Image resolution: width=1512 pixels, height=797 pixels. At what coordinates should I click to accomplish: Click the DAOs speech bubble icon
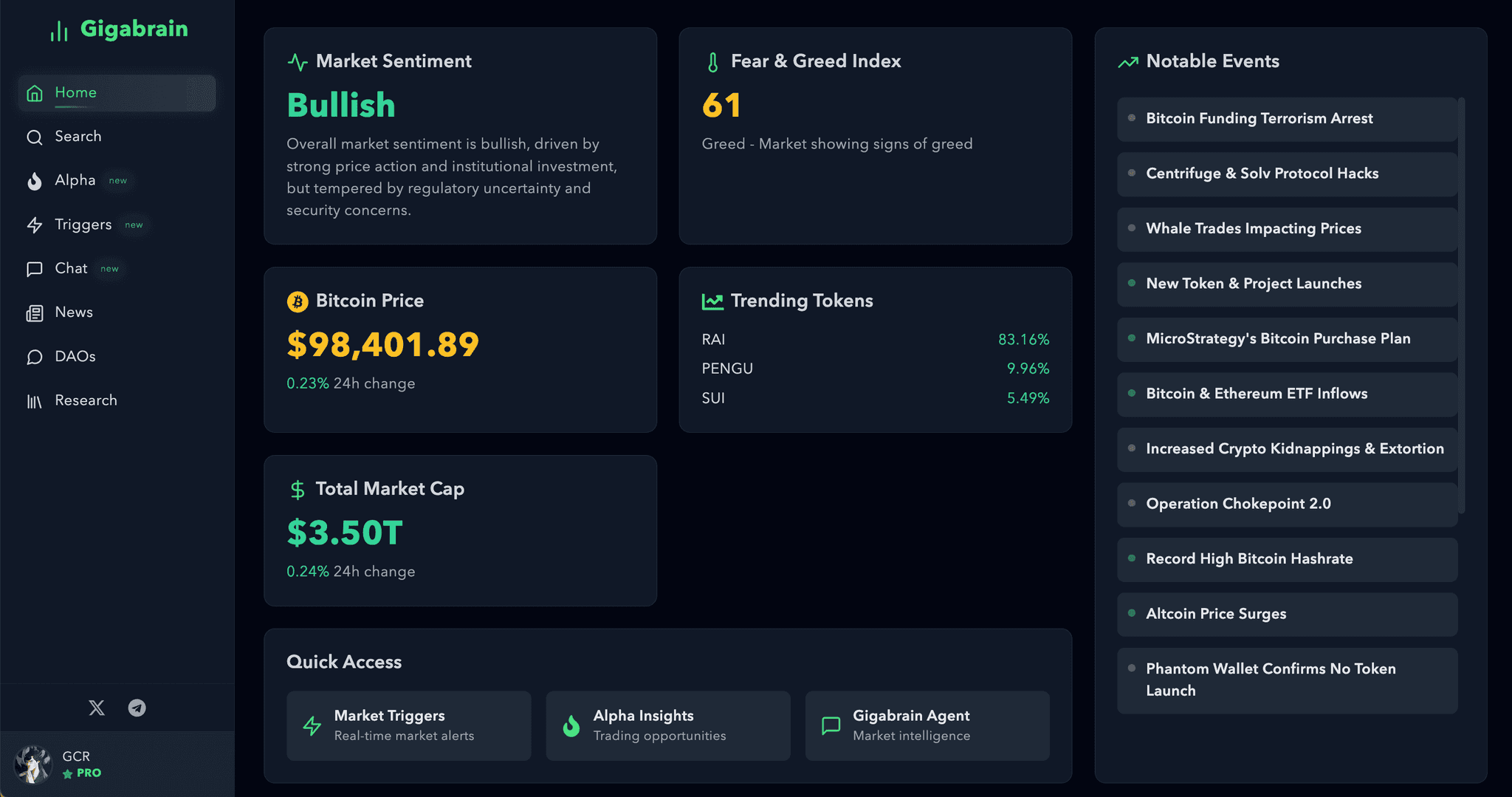35,358
